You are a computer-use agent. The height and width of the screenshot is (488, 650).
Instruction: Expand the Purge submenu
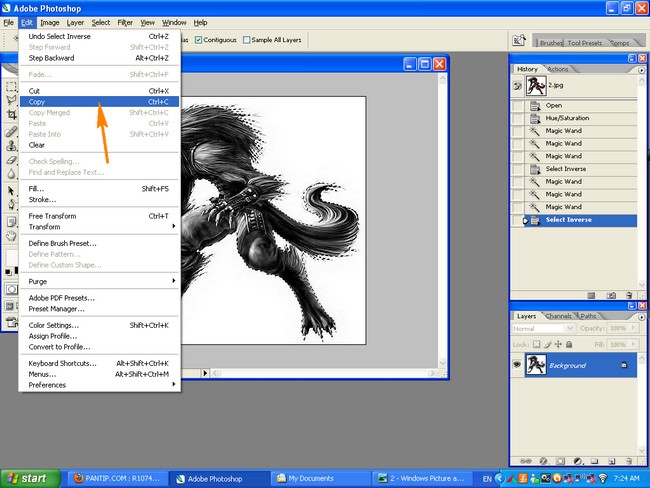(x=99, y=282)
